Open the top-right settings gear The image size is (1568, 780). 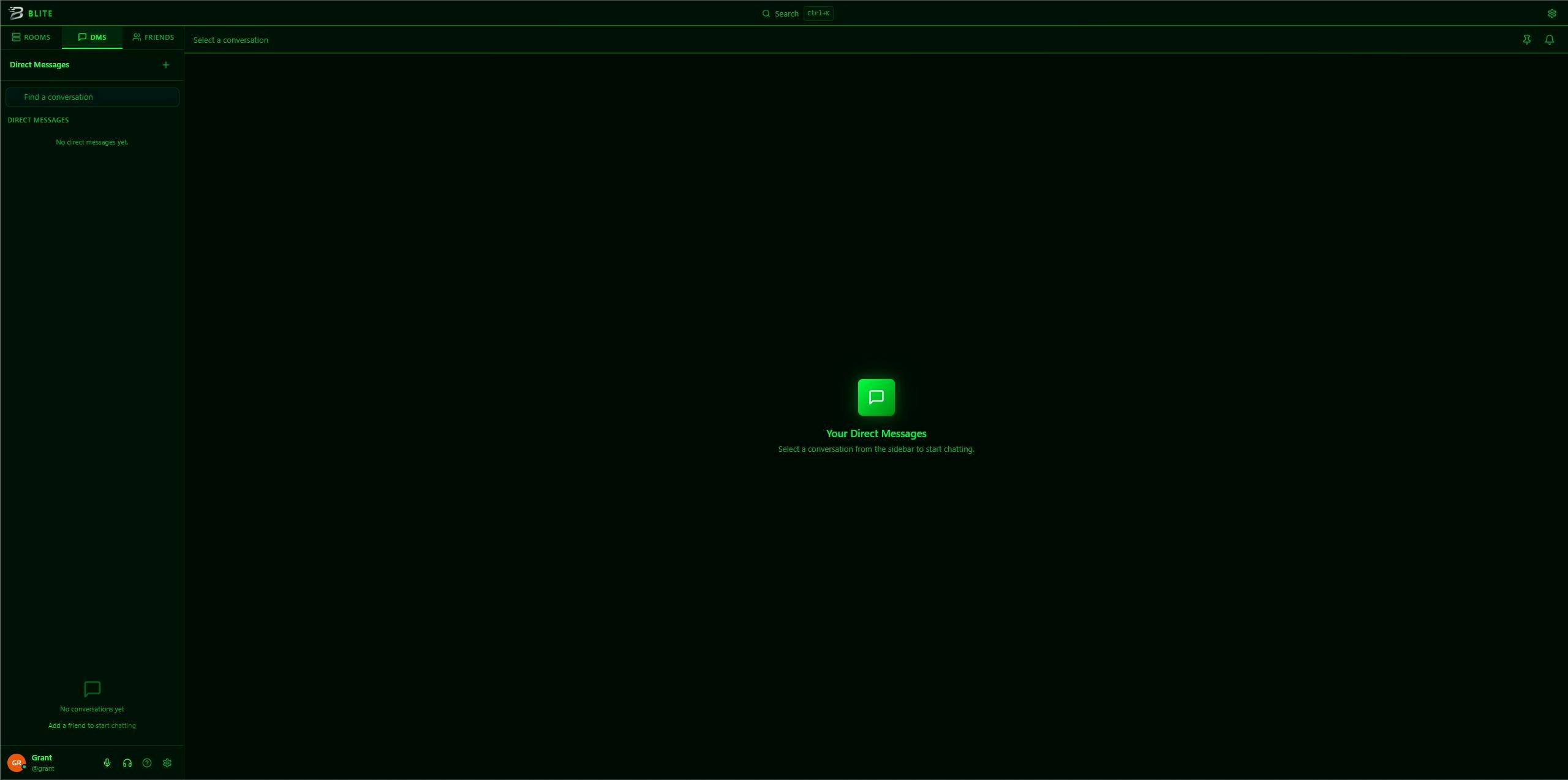pyautogui.click(x=1551, y=13)
